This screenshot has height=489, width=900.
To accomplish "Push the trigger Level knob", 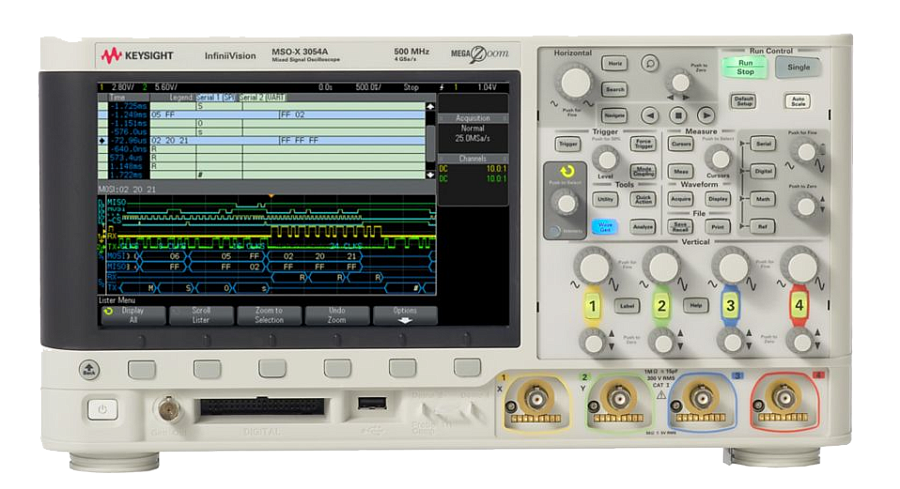I will 605,158.
